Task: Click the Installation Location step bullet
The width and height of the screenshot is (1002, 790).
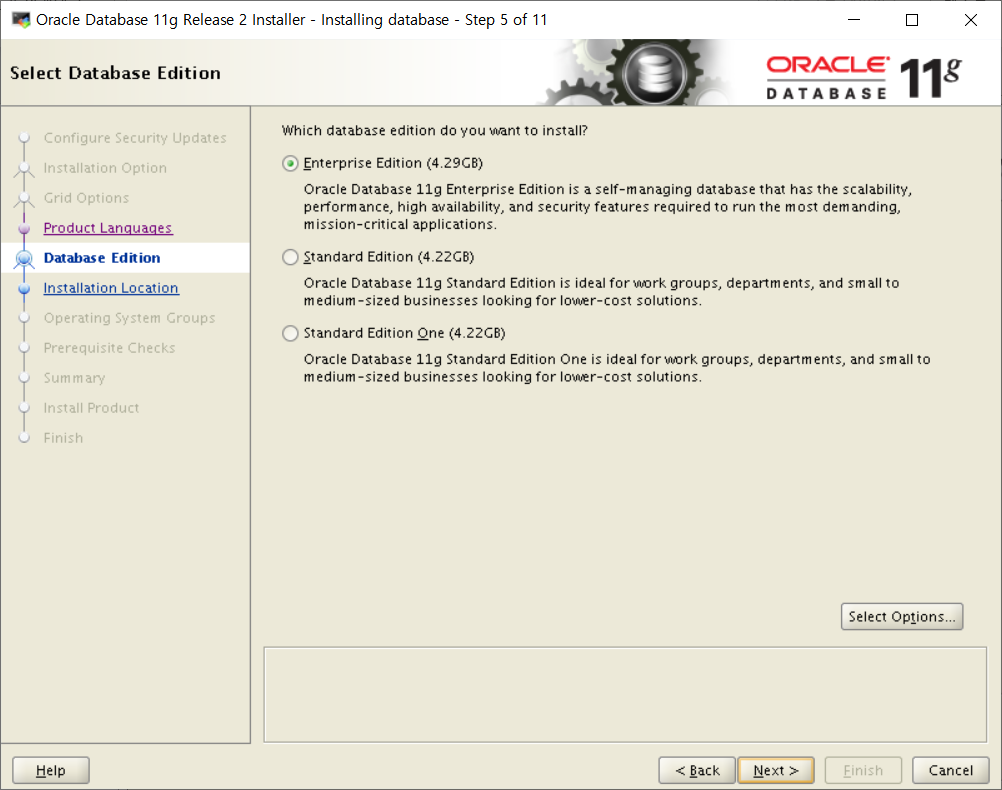Action: tap(24, 288)
